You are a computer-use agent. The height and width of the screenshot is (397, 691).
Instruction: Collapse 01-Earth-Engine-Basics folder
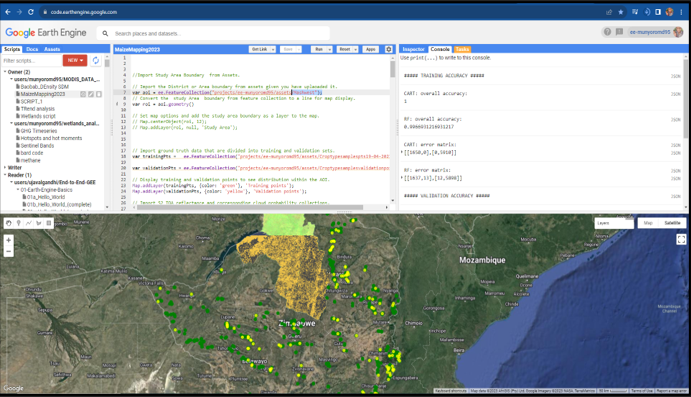point(18,190)
